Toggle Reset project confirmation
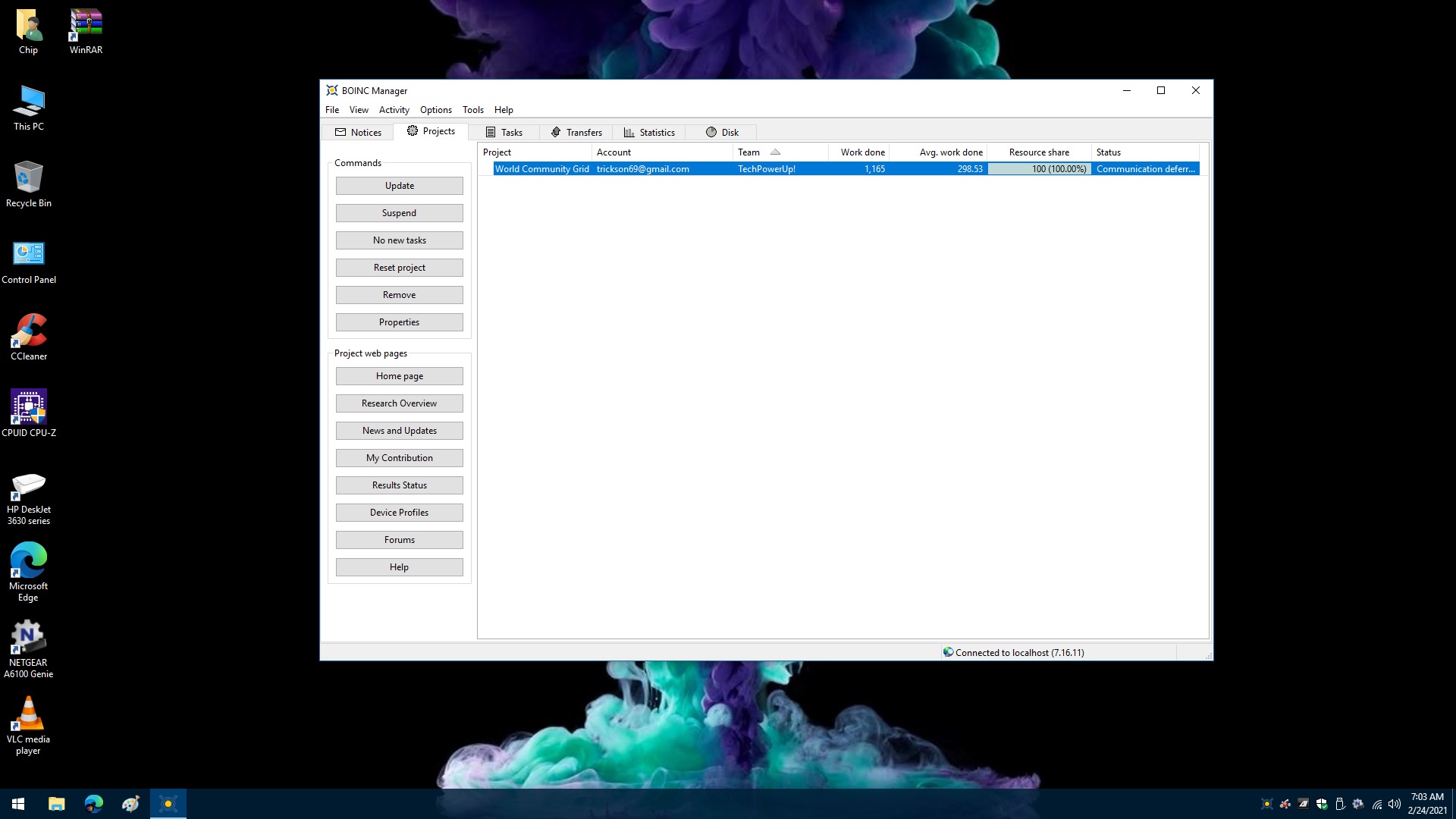 coord(399,267)
